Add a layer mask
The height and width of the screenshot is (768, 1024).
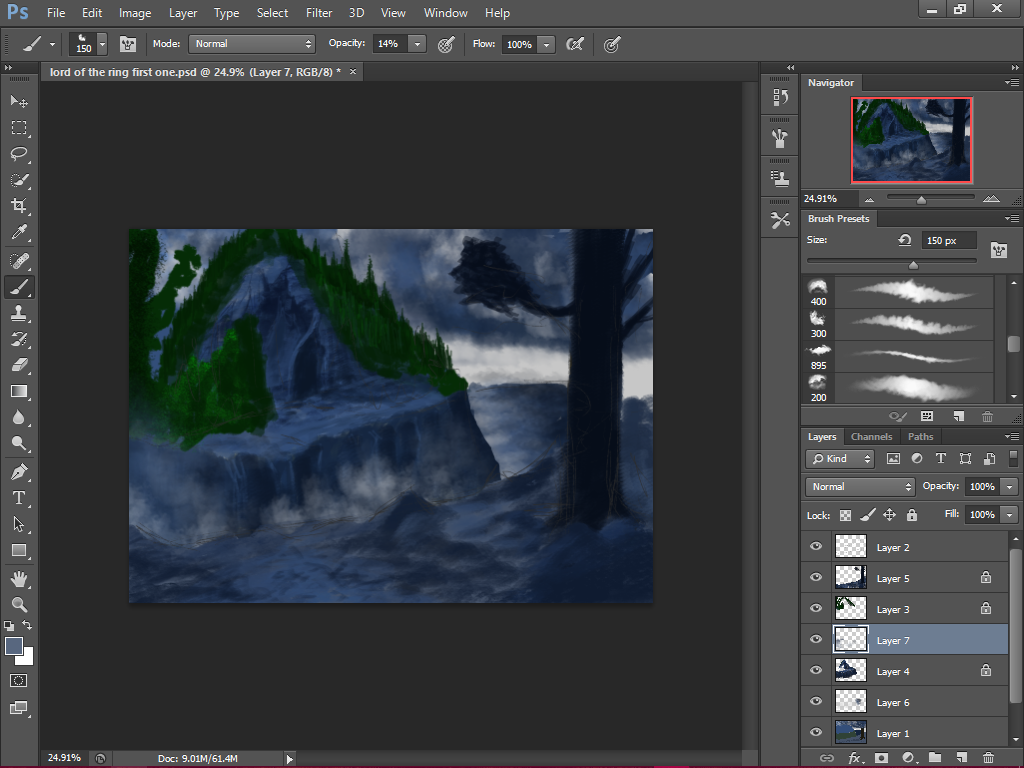882,758
